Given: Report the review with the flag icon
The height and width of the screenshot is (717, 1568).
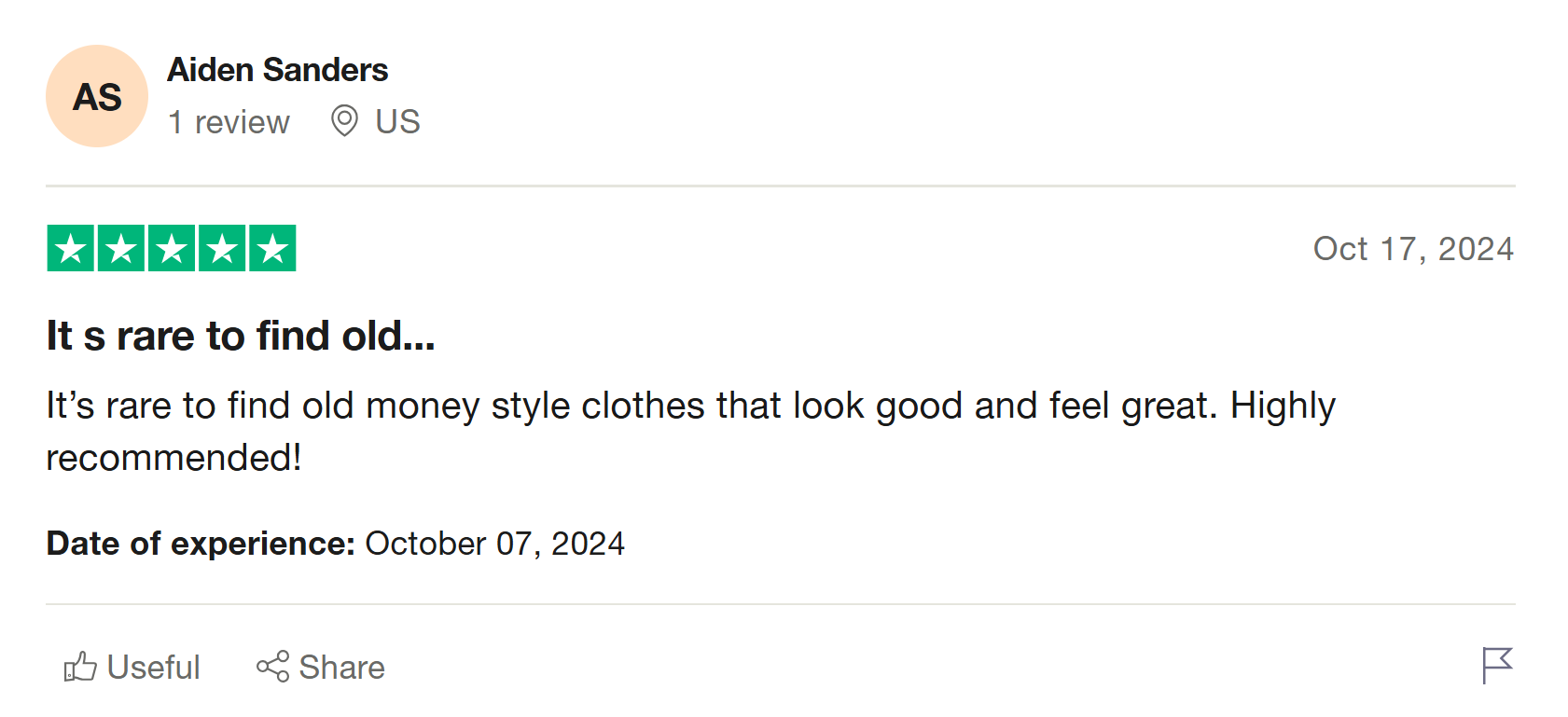Looking at the screenshot, I should pyautogui.click(x=1496, y=666).
